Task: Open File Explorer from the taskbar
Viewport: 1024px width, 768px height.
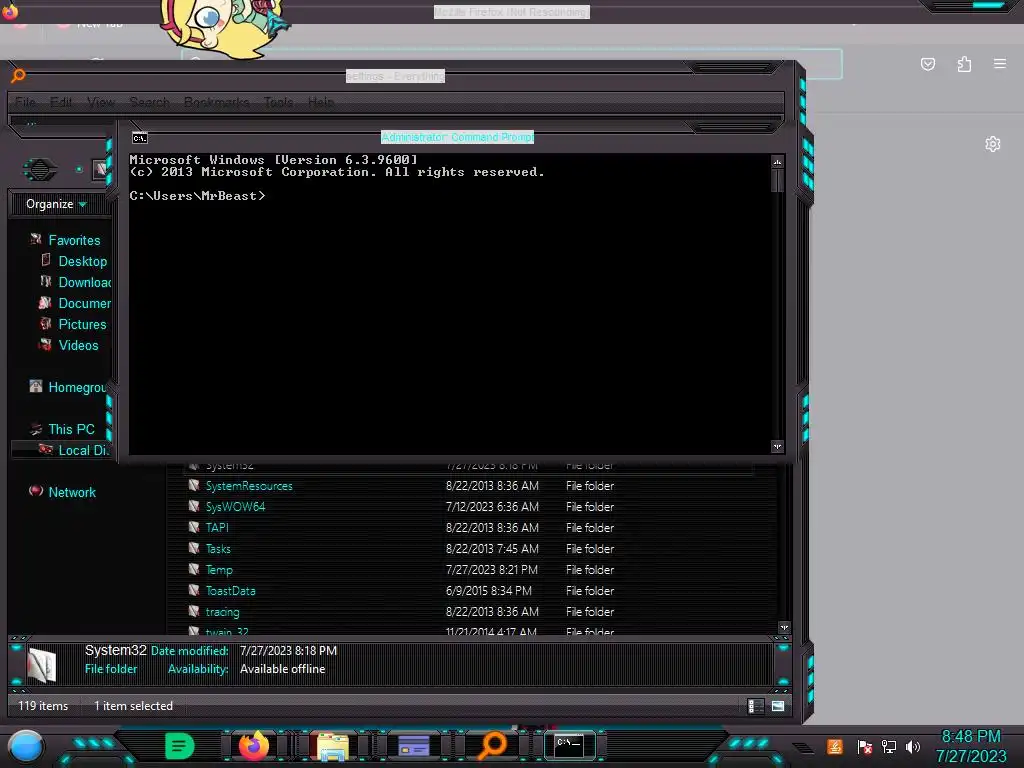Action: click(332, 747)
